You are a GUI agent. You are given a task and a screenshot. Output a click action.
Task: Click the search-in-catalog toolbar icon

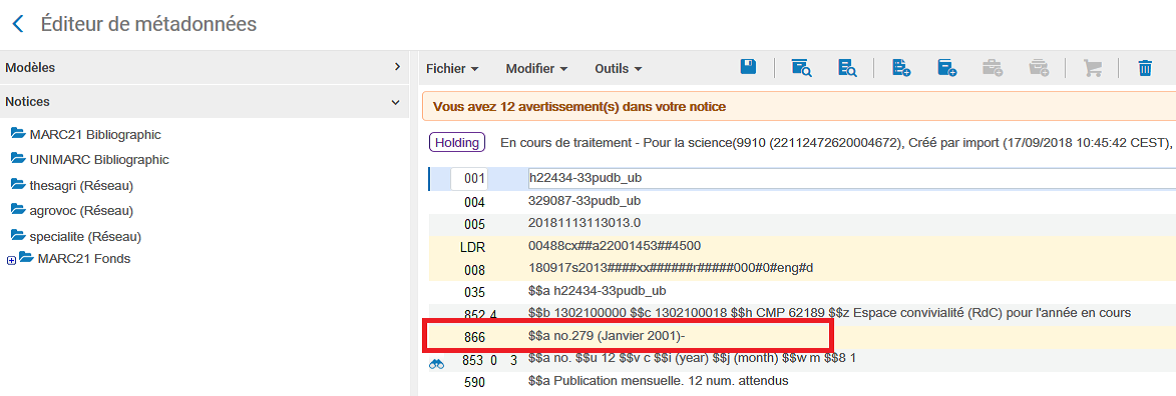801,68
